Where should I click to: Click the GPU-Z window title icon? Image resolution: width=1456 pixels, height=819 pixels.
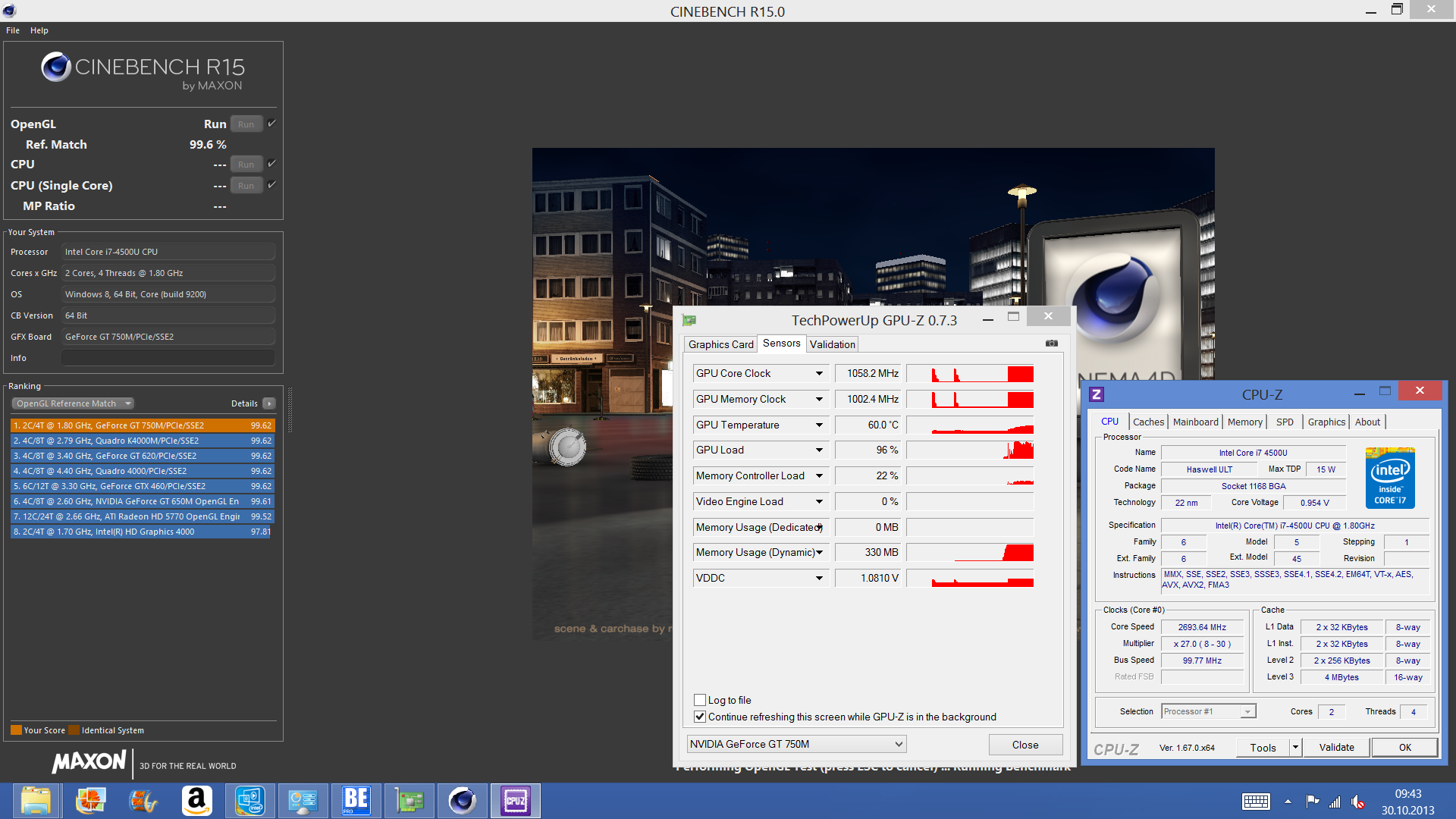point(689,320)
